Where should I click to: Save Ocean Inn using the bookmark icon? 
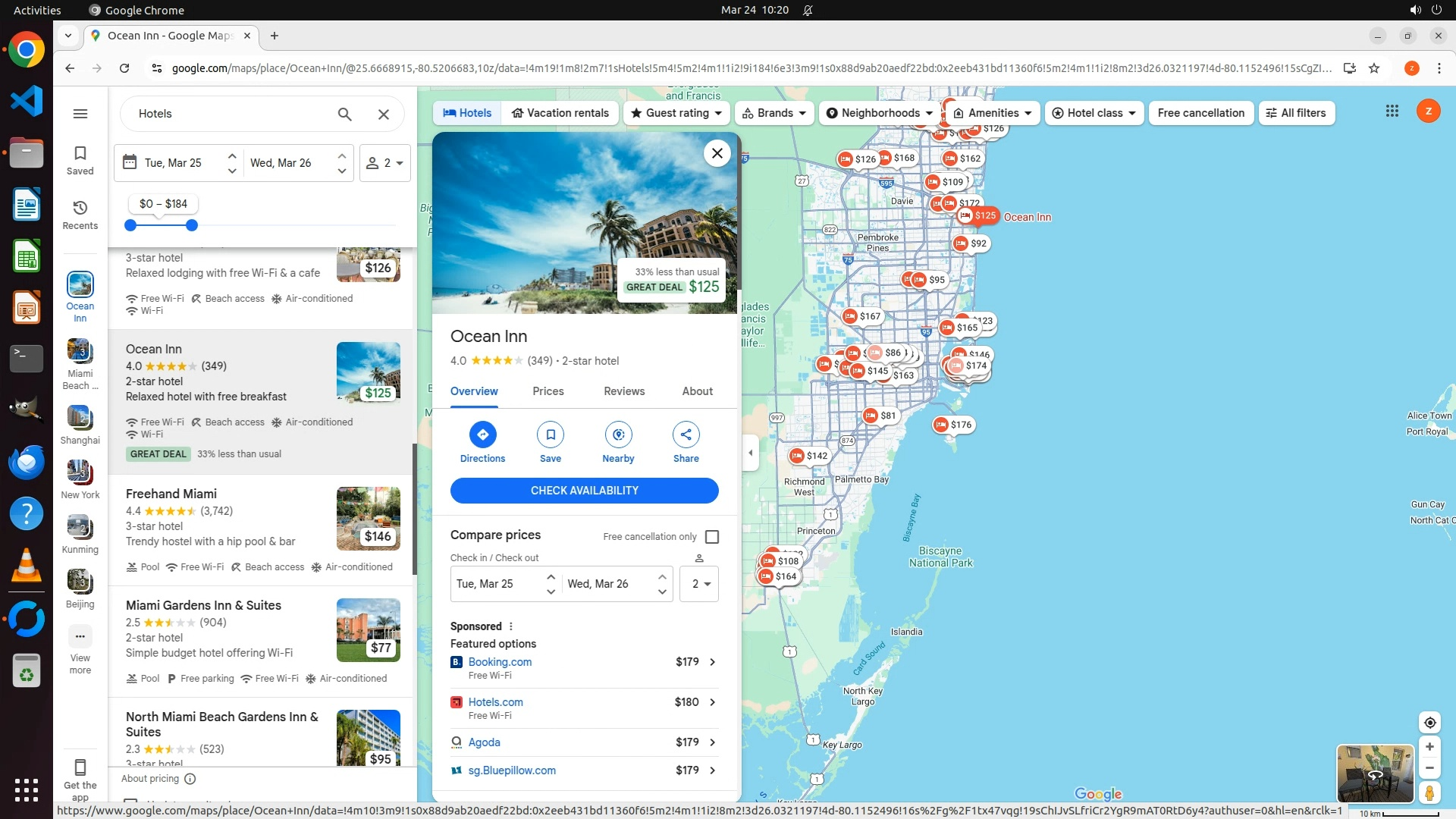point(550,435)
